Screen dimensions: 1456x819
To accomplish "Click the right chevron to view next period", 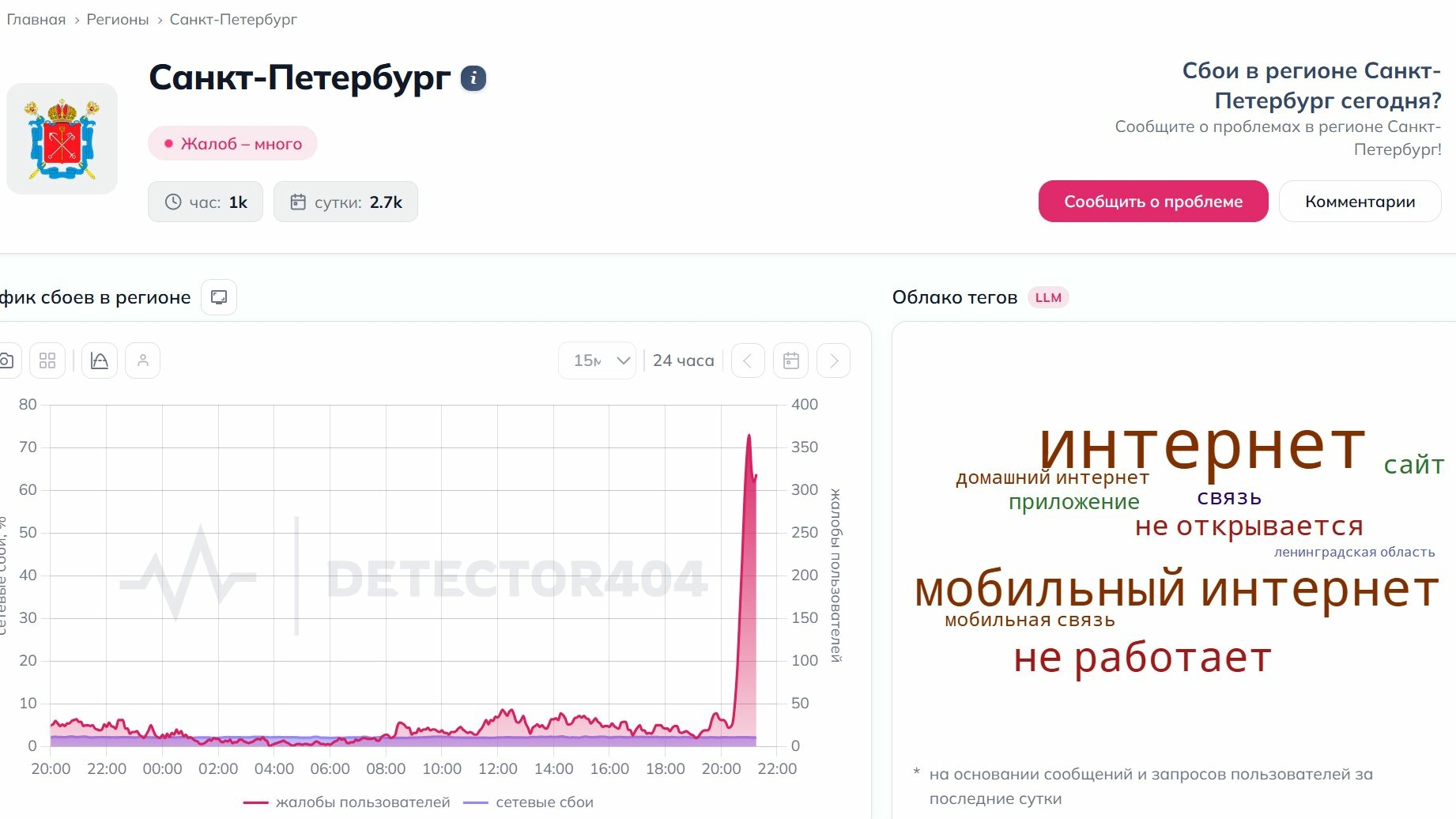I will point(832,360).
